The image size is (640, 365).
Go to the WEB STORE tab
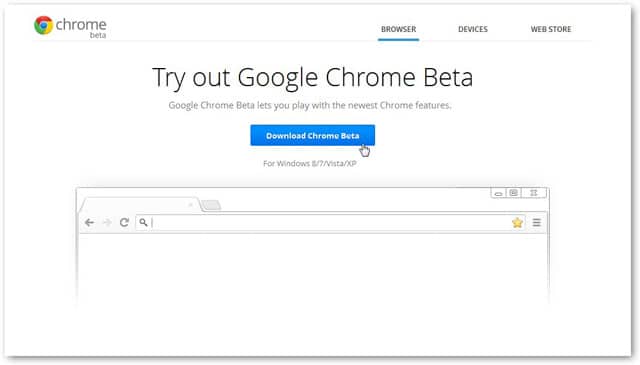click(551, 29)
